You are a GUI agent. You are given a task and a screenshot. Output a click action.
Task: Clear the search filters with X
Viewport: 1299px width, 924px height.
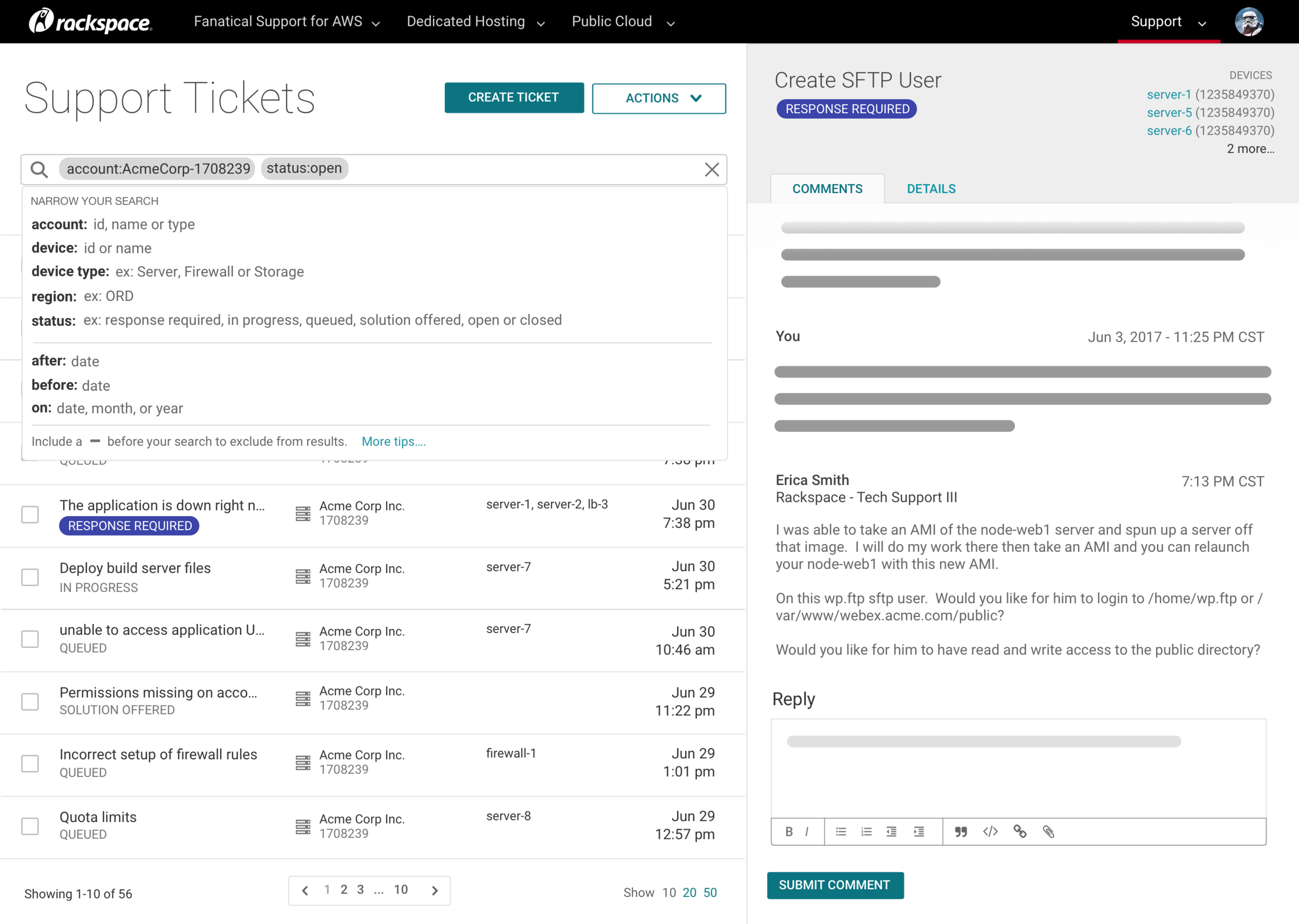tap(711, 169)
